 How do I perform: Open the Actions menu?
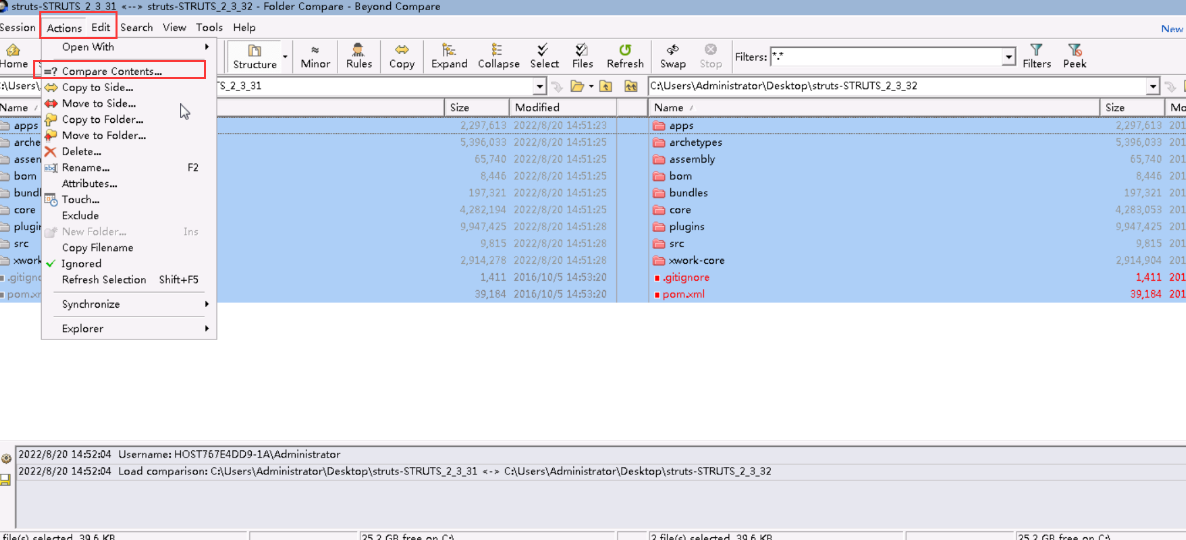tap(64, 27)
